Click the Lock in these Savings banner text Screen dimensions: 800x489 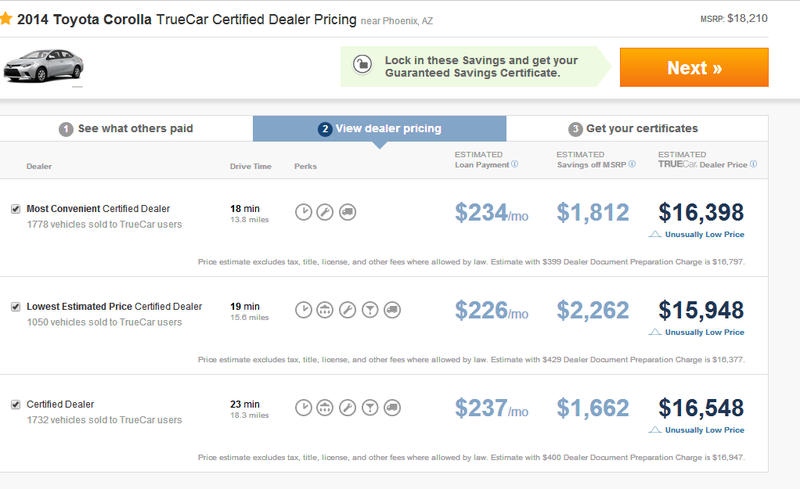point(481,66)
